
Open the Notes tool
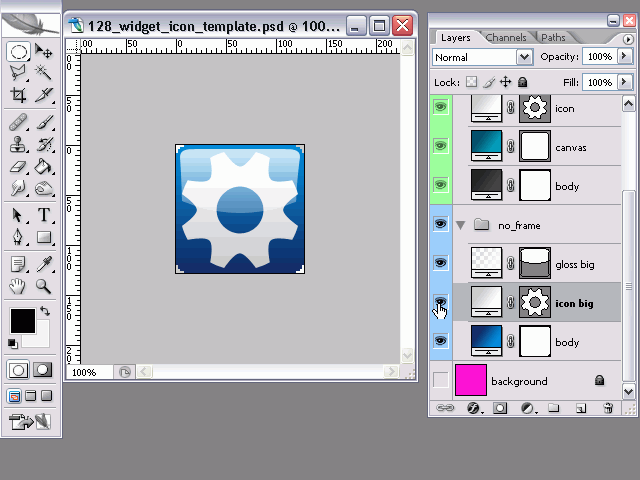click(18, 264)
